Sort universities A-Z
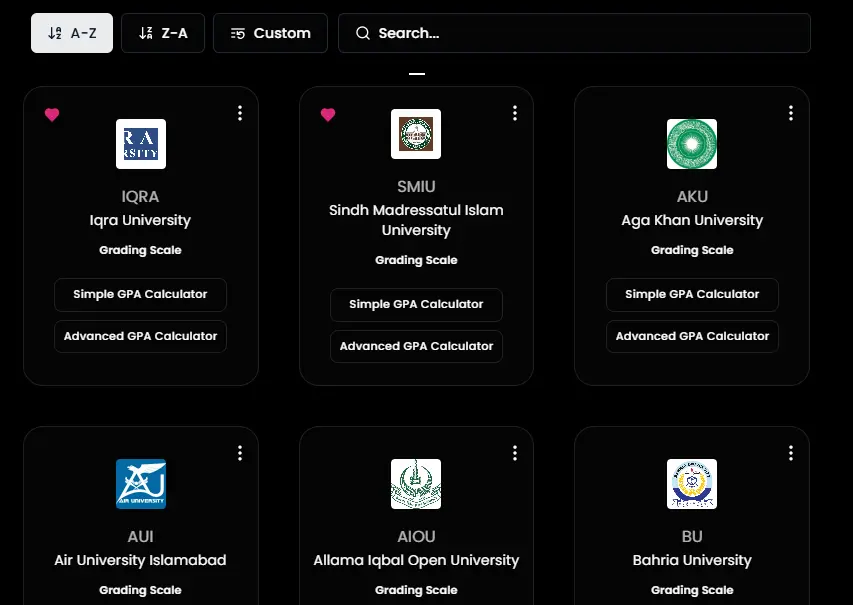This screenshot has height=605, width=853. 72,33
